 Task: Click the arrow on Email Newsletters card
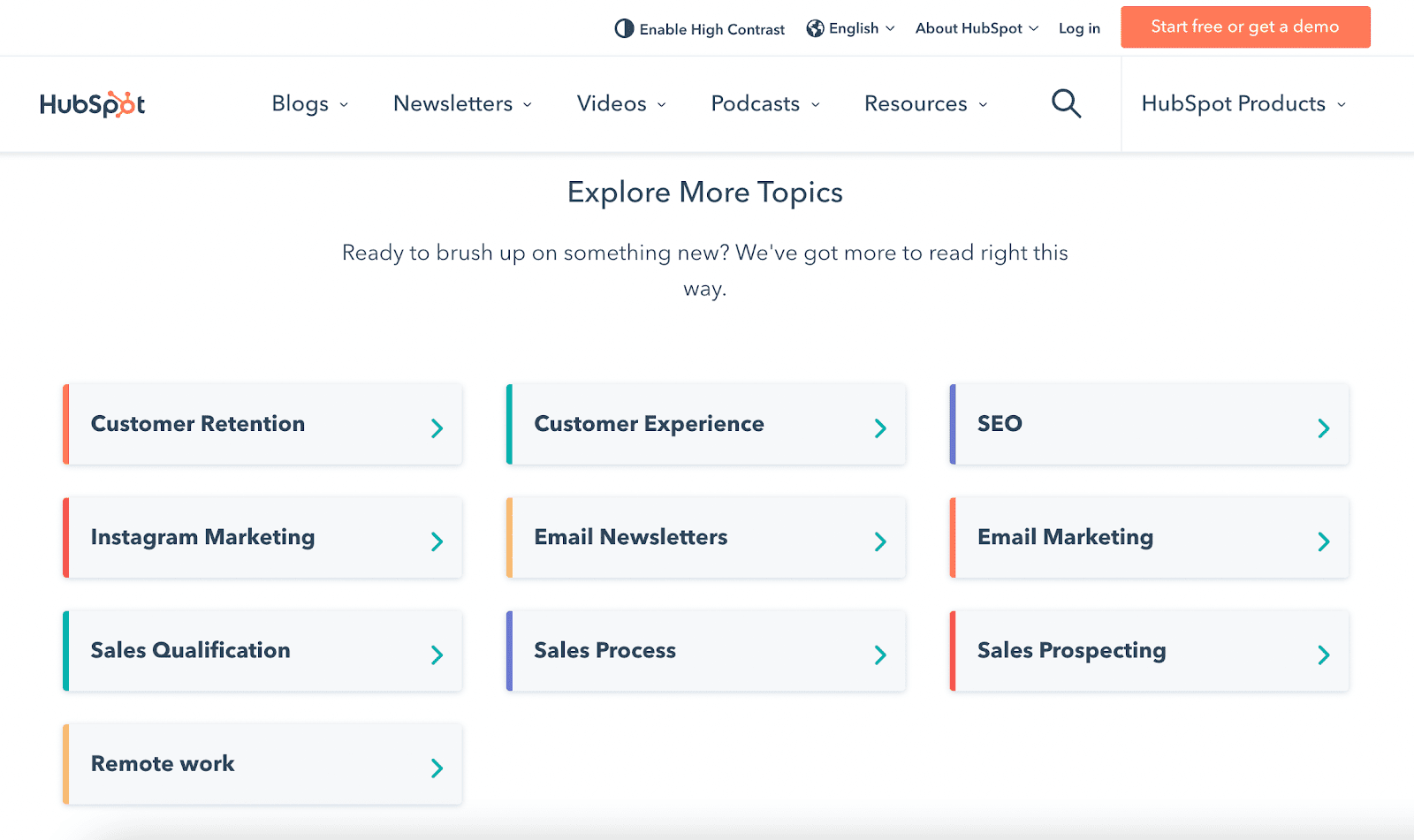tap(880, 541)
